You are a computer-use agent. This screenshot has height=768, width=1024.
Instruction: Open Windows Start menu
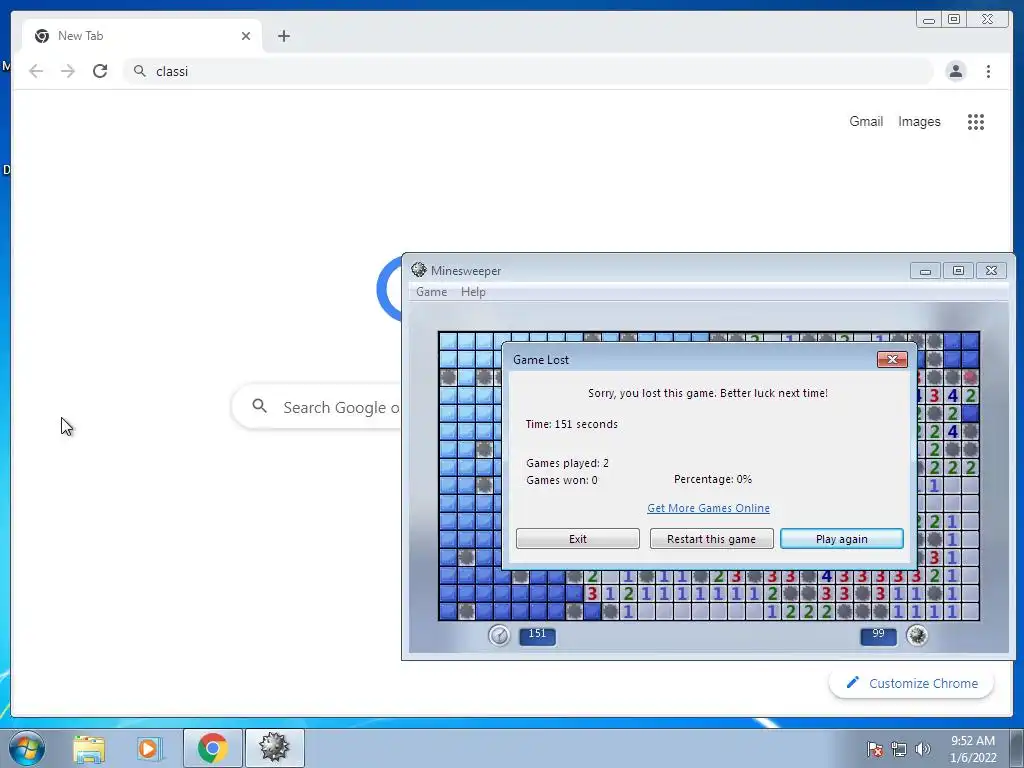(26, 748)
